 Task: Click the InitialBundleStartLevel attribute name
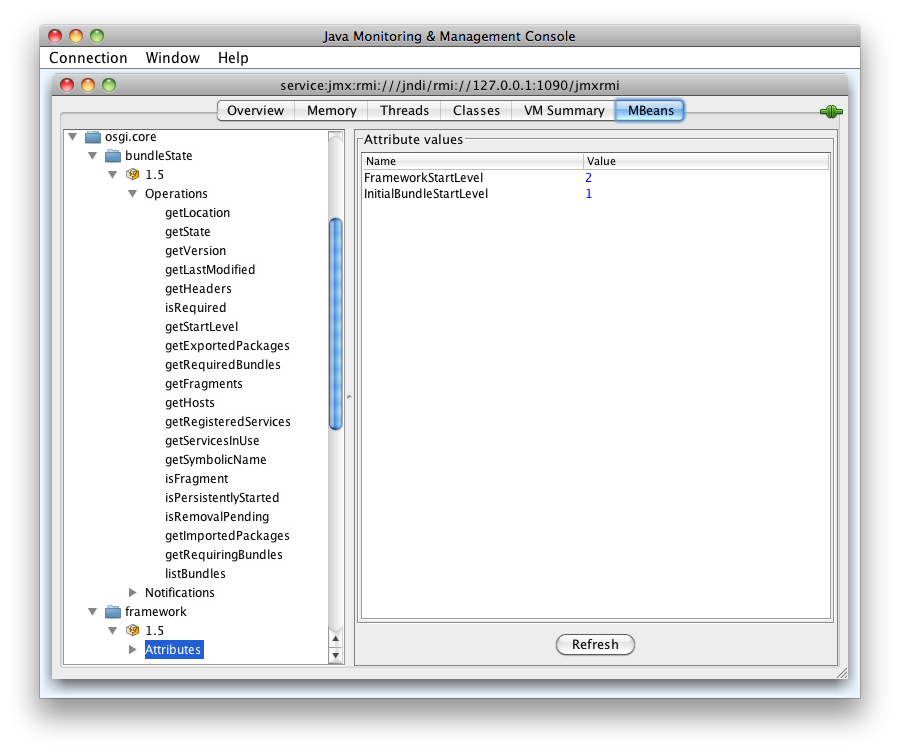coord(426,194)
